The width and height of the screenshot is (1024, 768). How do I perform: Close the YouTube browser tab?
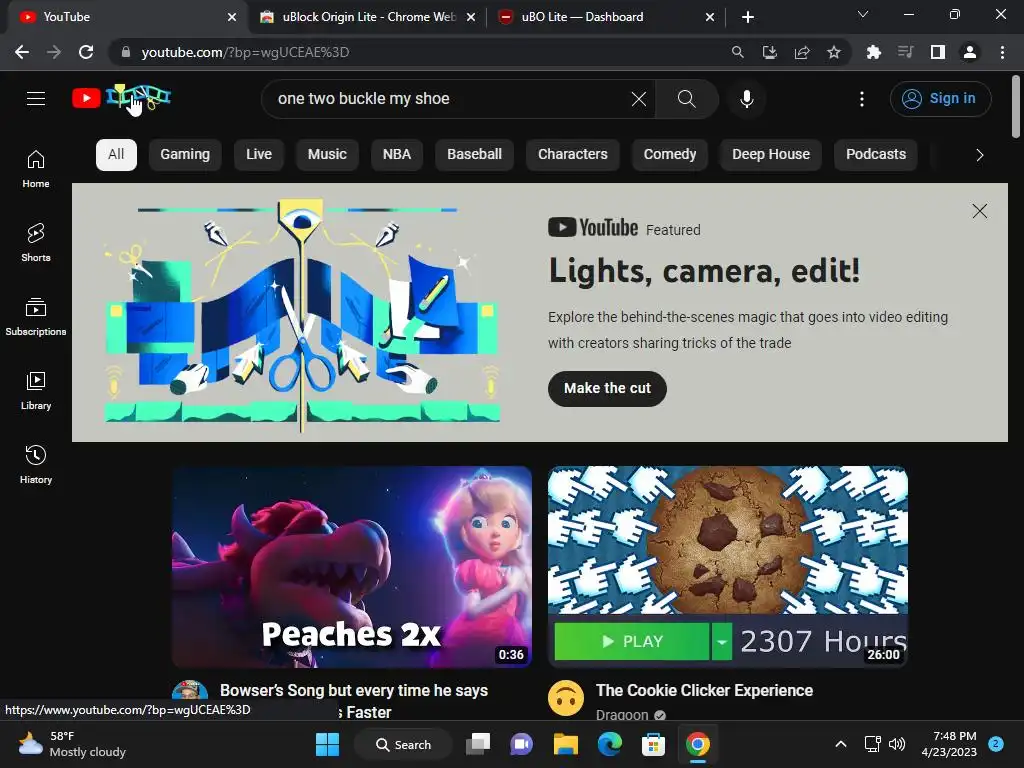232,18
